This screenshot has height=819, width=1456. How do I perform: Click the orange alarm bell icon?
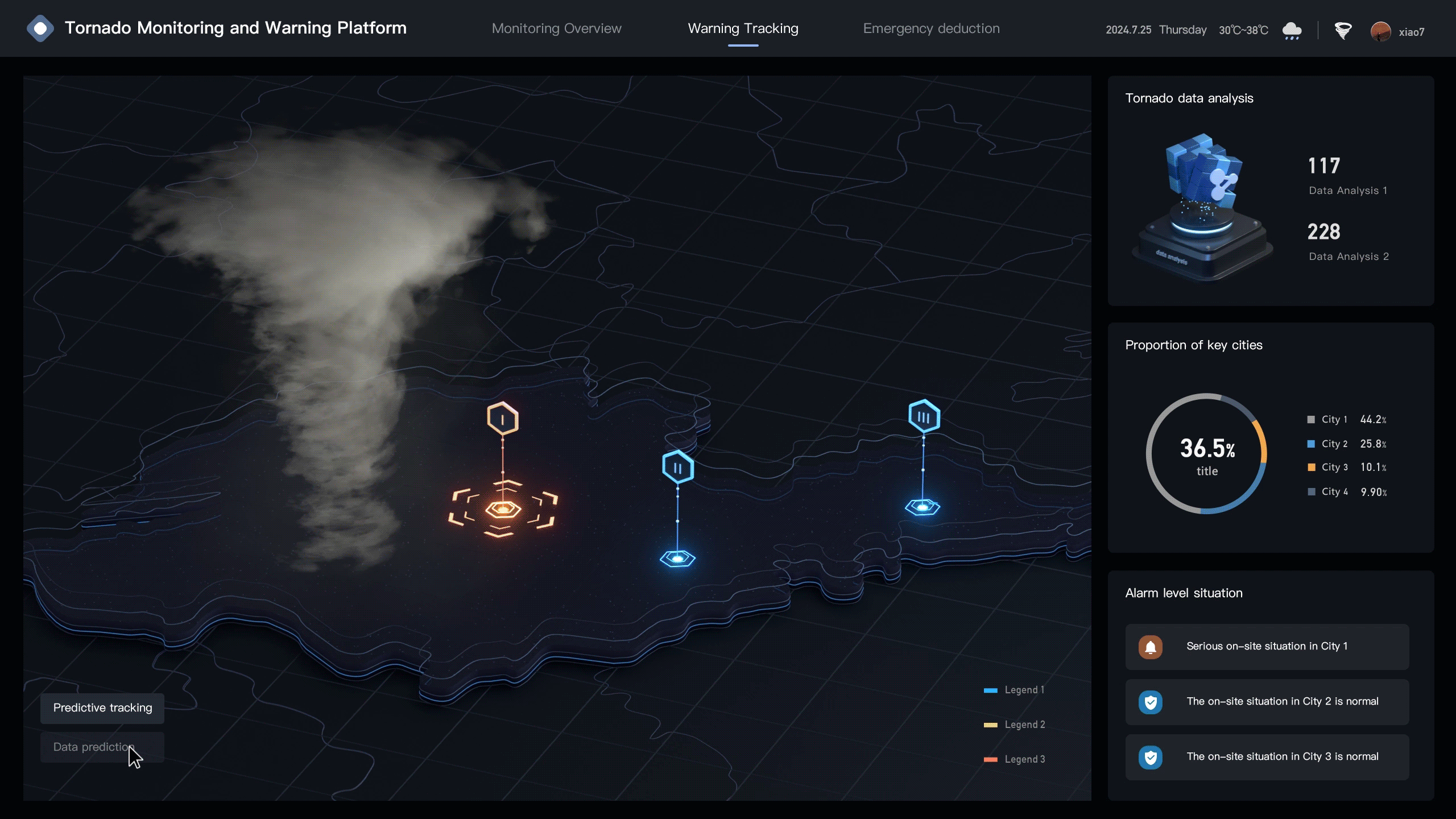pos(1151,647)
